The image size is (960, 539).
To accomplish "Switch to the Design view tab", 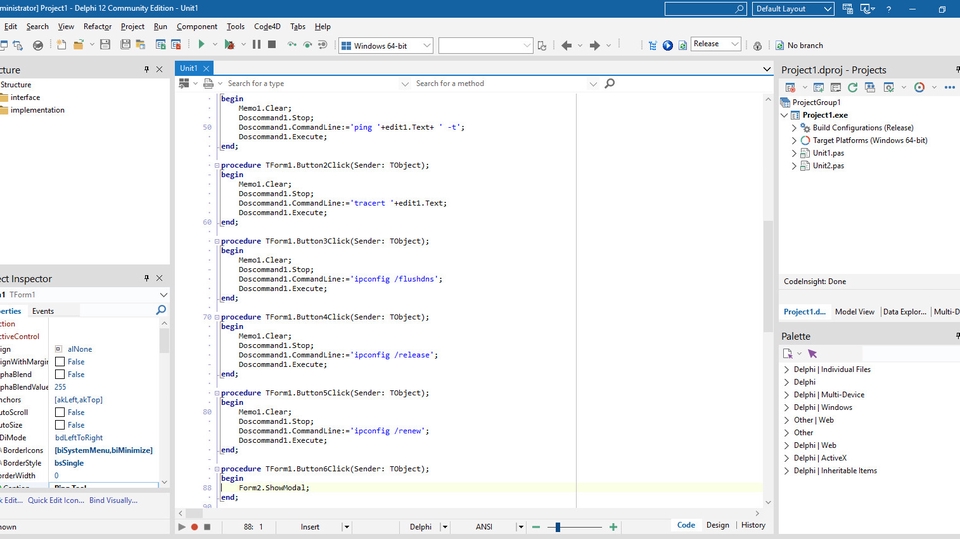I will pos(718,525).
